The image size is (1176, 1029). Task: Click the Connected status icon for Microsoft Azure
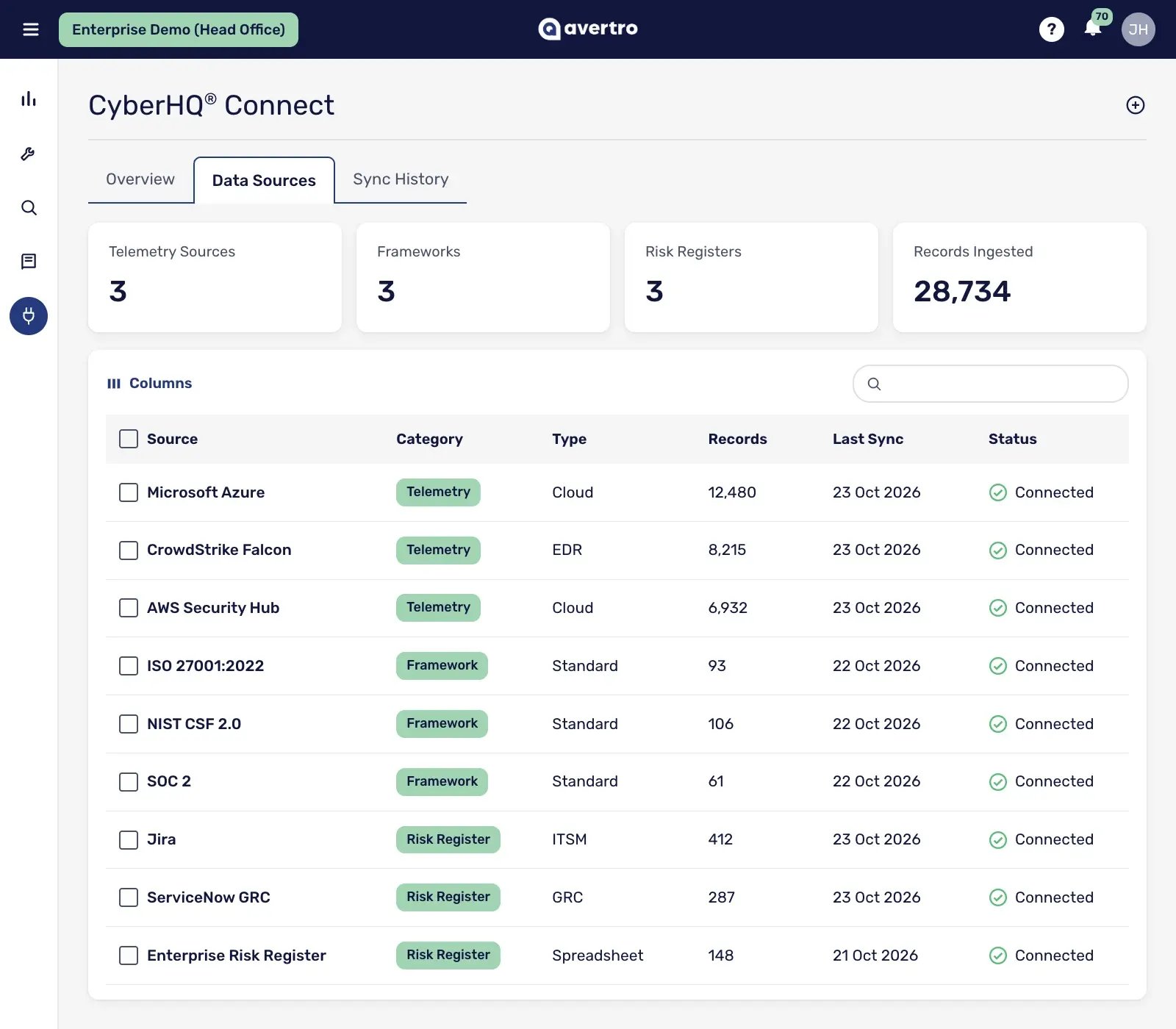(x=997, y=492)
